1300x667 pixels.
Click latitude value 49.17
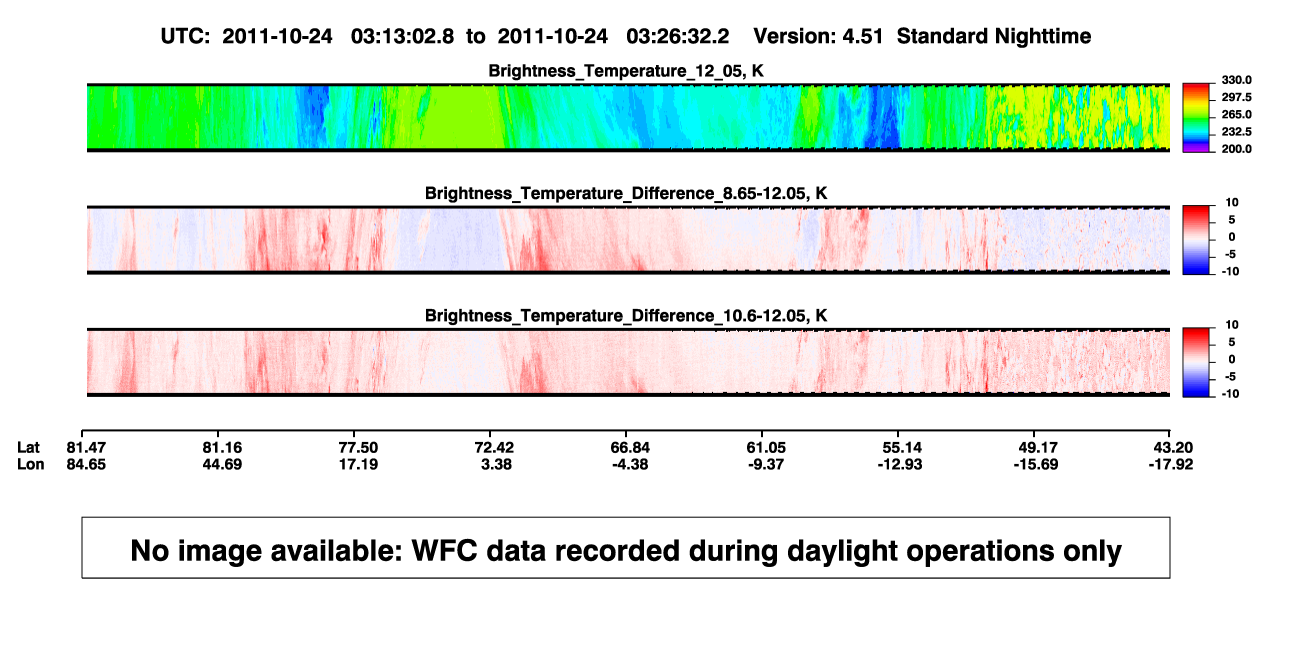point(1036,447)
